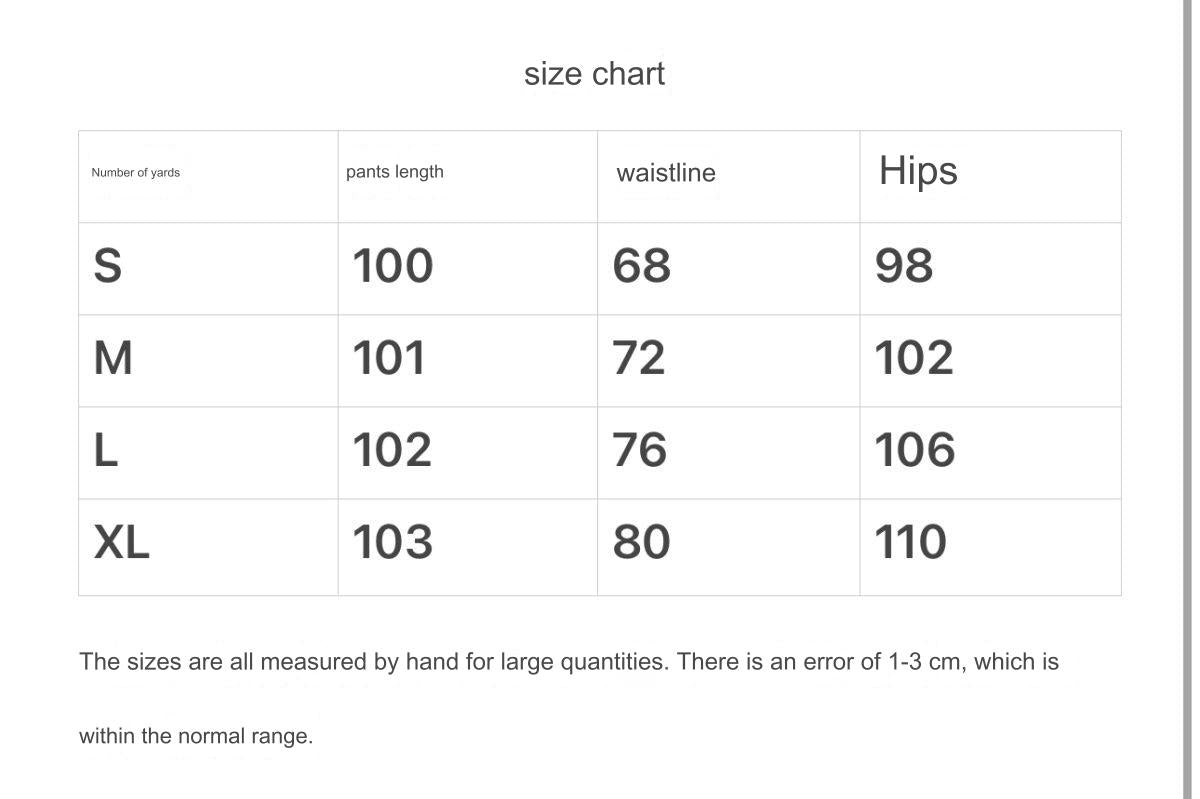1200x799 pixels.
Task: Select the S size row label
Action: [x=108, y=266]
